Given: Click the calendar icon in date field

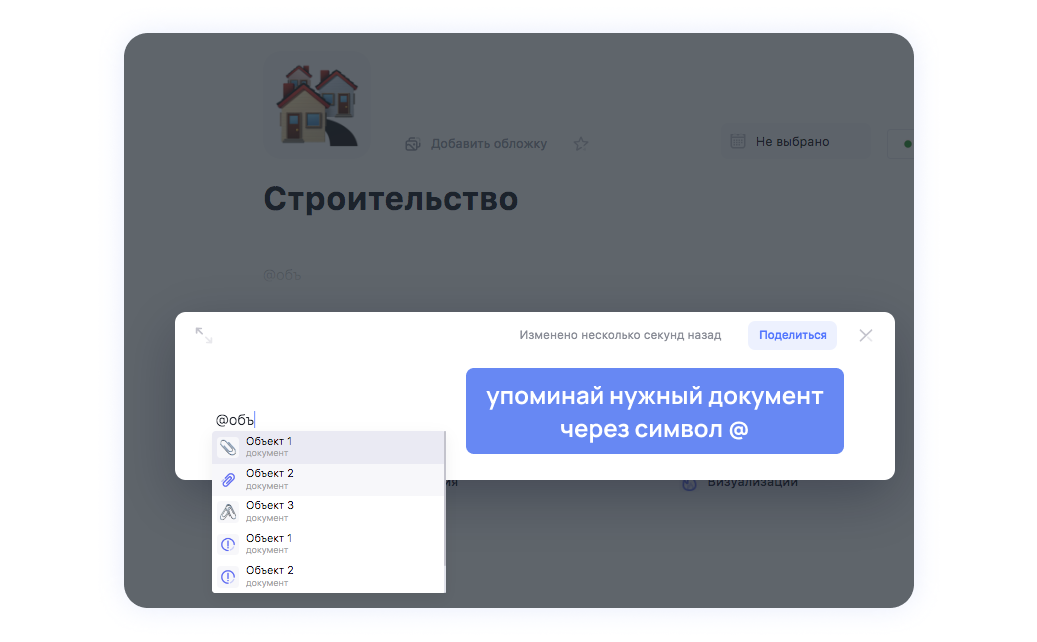Looking at the screenshot, I should [x=738, y=141].
